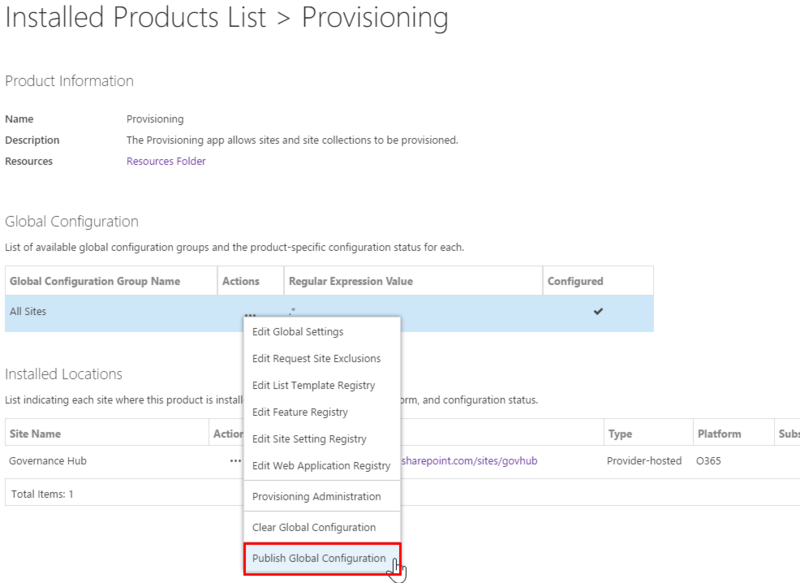
Task: Select Edit Global Settings from the menu
Action: pos(298,332)
